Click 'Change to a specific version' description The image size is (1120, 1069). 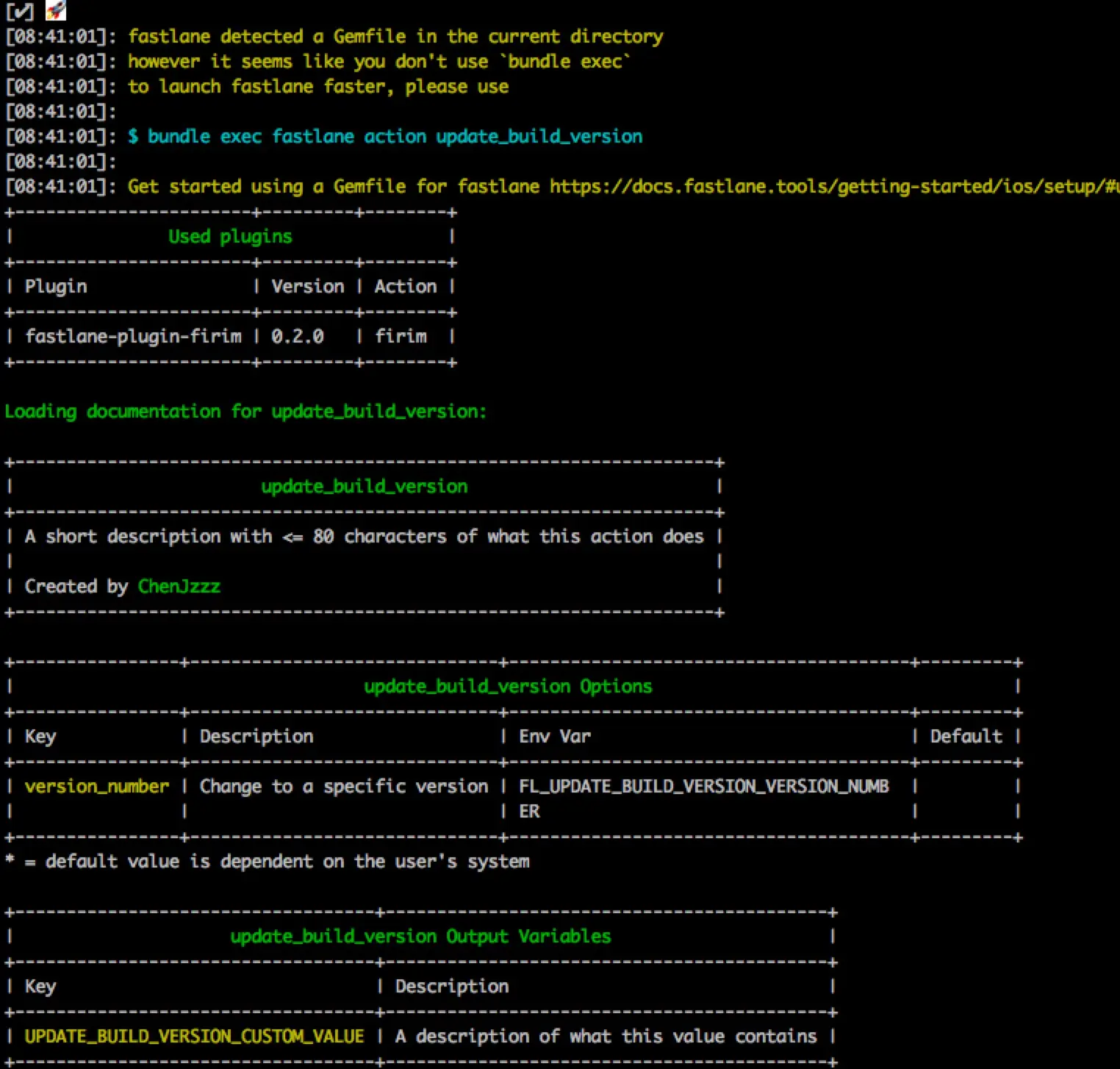(x=344, y=787)
